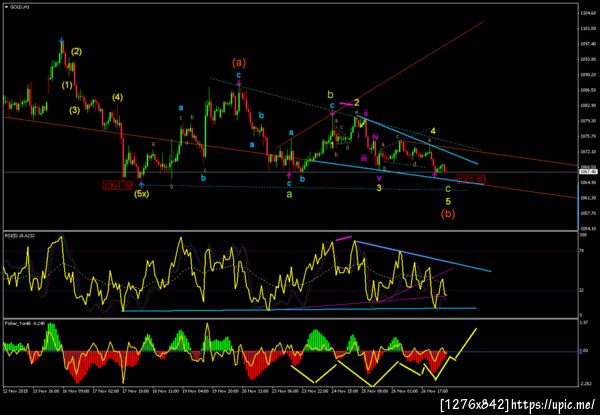Click the green c label above yellow 5

click(448, 189)
